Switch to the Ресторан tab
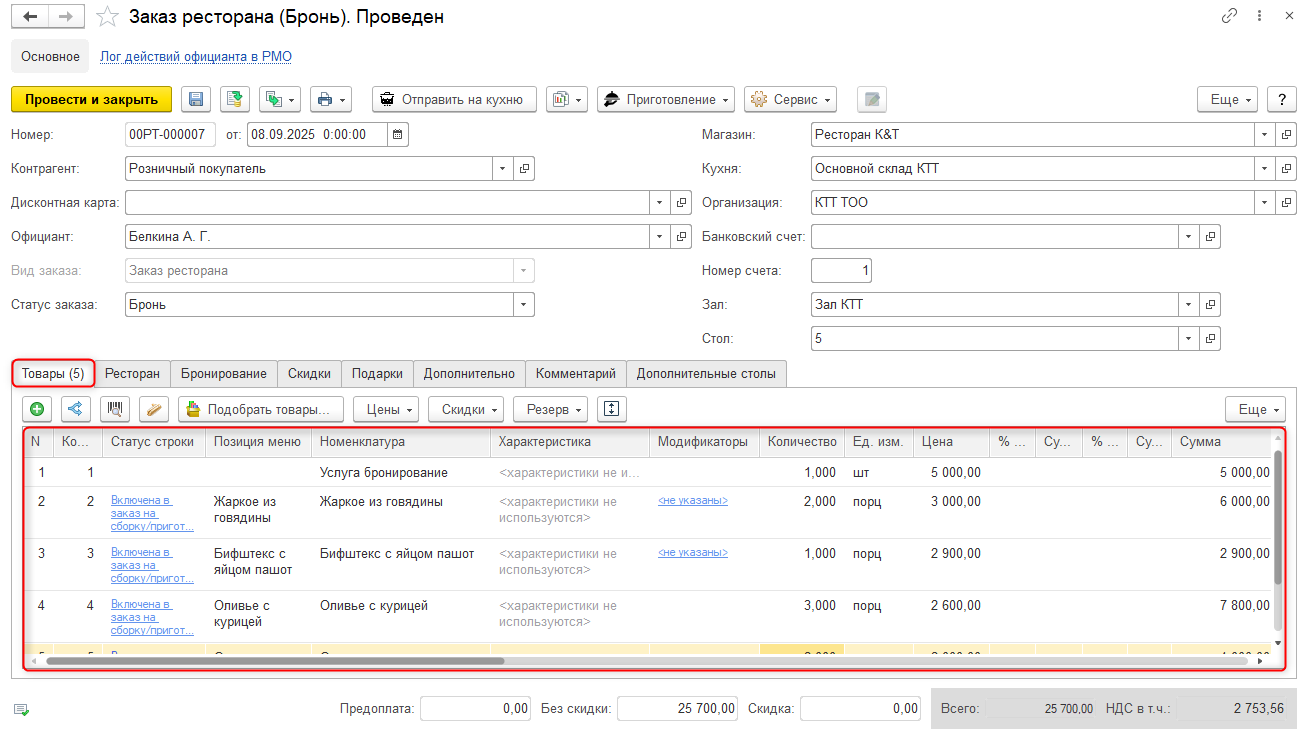This screenshot has height=737, width=1309. click(x=133, y=373)
